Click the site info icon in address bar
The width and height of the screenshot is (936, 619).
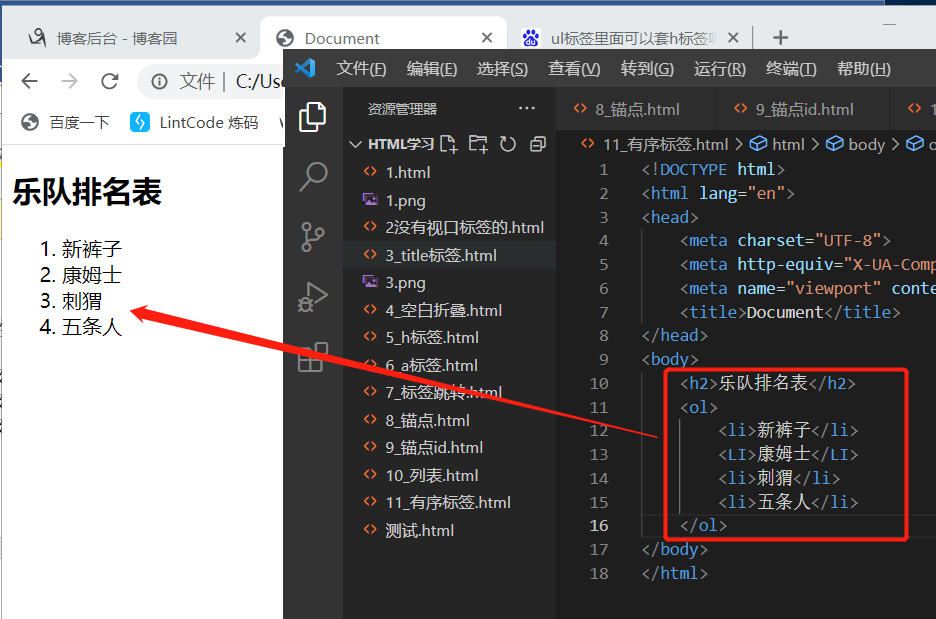[159, 81]
